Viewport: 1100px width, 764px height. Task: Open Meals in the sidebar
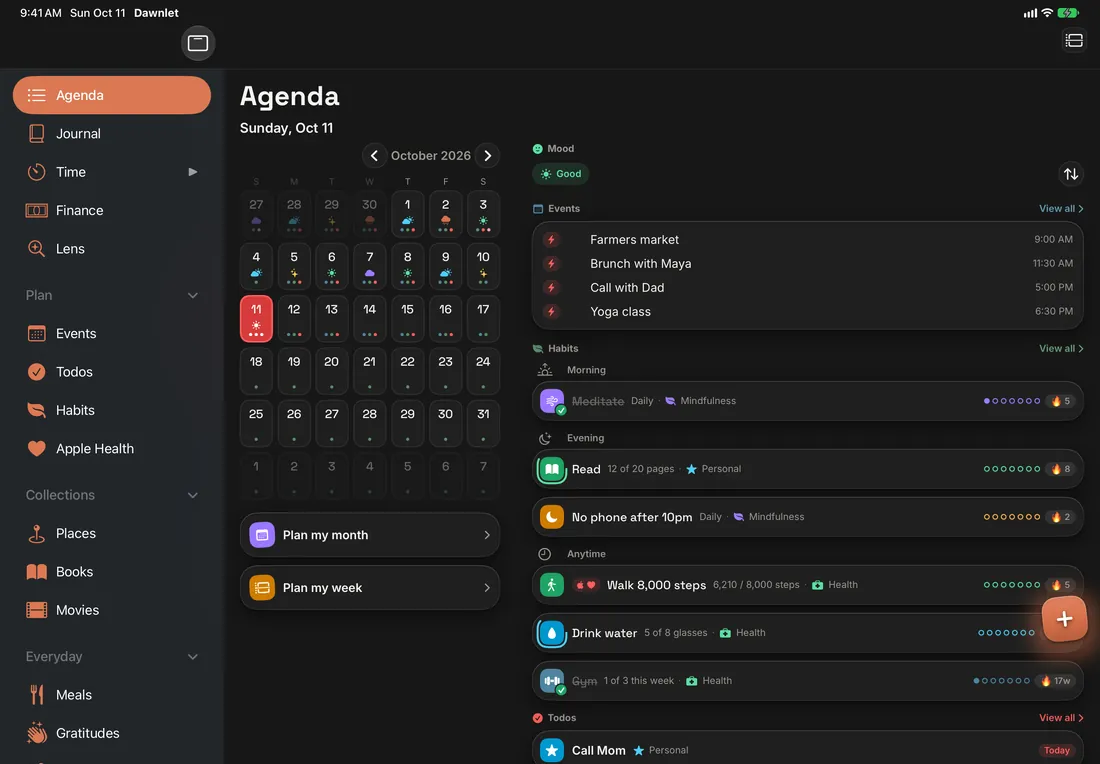coord(112,695)
